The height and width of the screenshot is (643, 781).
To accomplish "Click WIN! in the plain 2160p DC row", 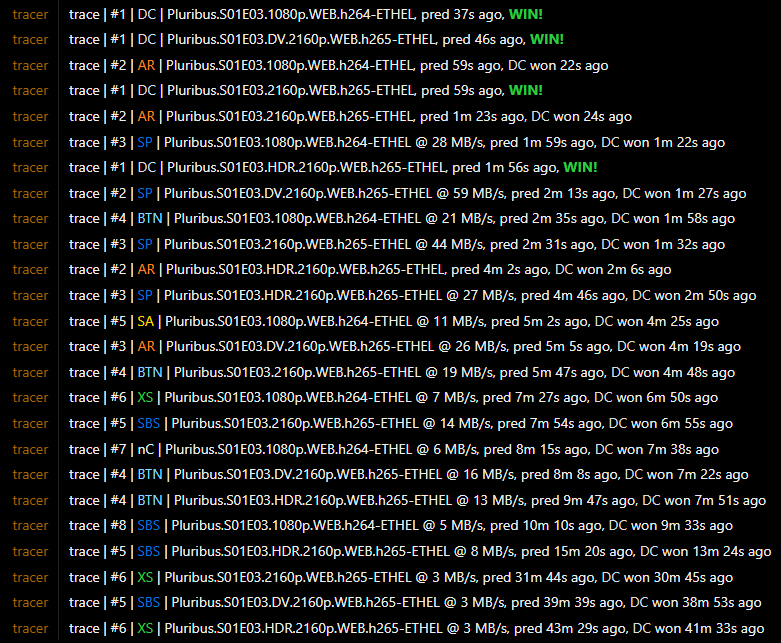I will point(525,90).
